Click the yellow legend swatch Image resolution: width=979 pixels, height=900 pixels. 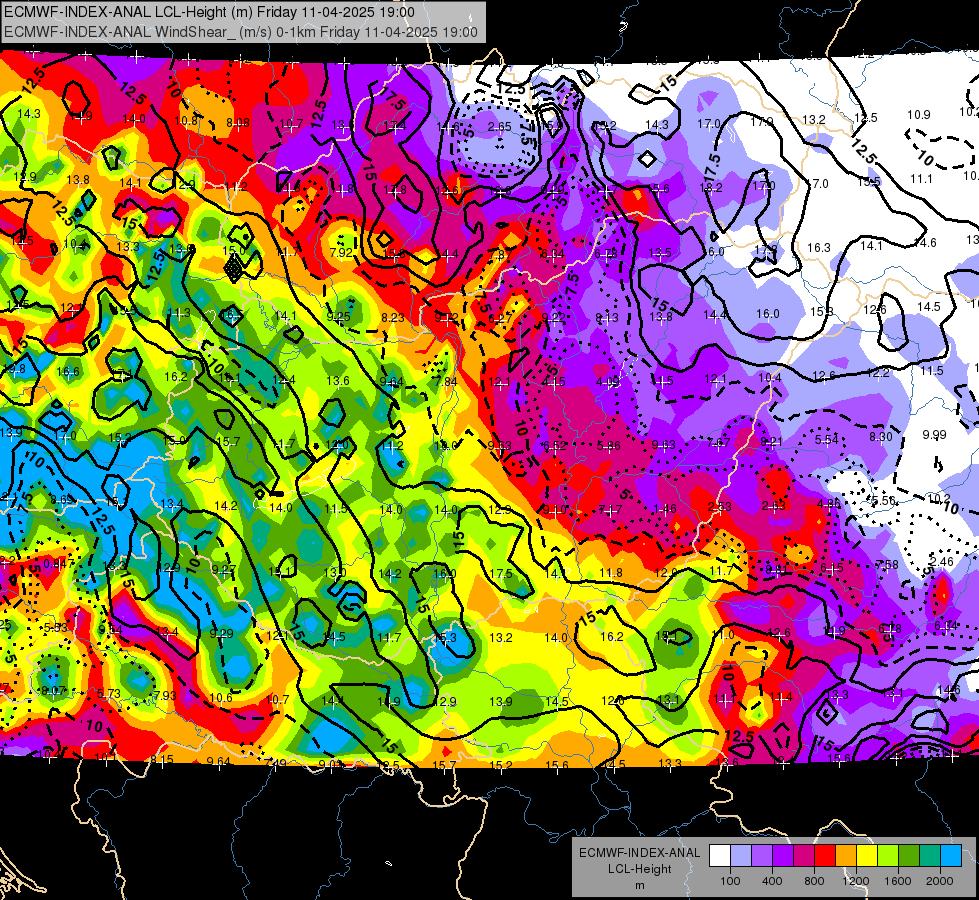coord(867,856)
